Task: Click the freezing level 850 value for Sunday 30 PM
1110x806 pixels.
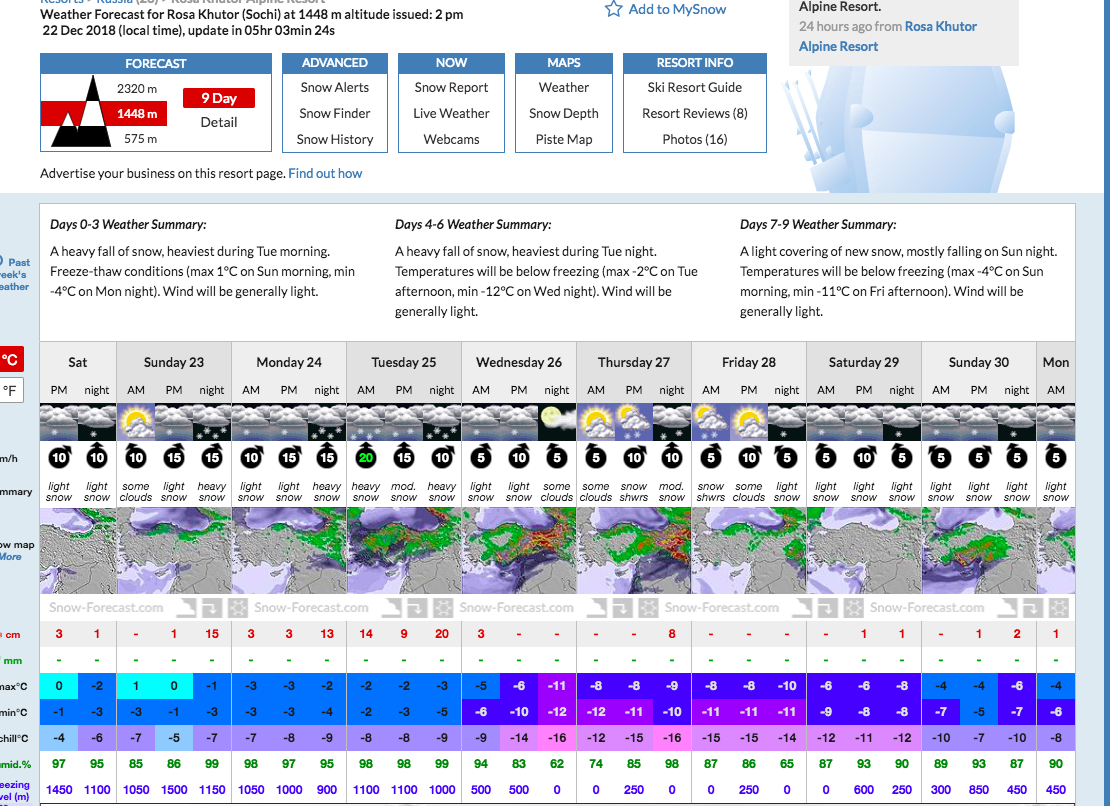Action: pyautogui.click(x=979, y=790)
